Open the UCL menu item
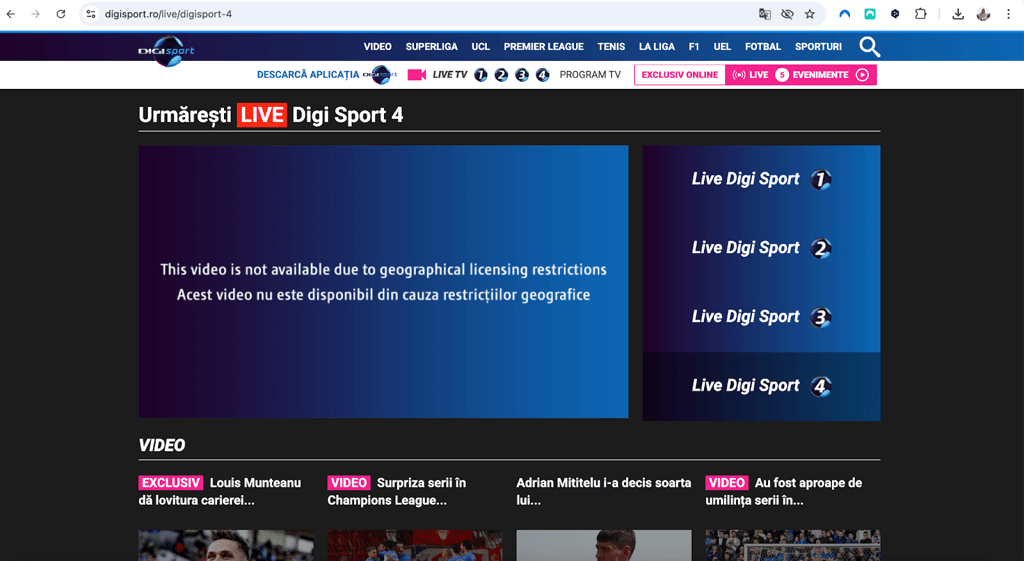1024x561 pixels. click(481, 47)
